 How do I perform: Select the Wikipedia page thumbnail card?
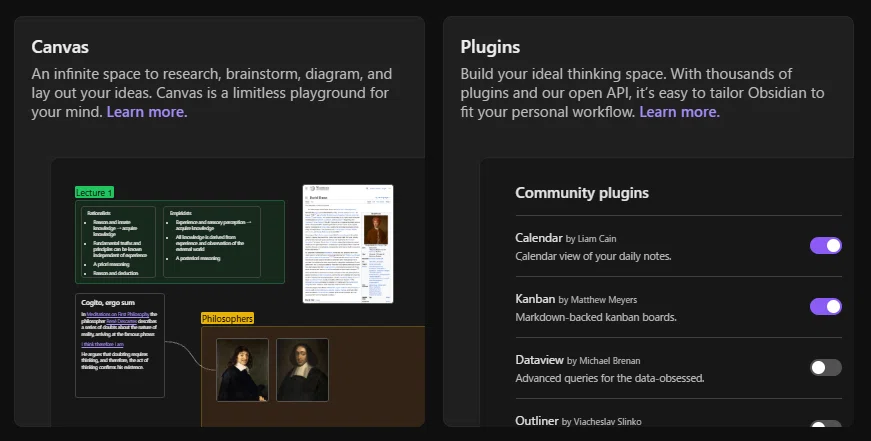click(x=348, y=244)
